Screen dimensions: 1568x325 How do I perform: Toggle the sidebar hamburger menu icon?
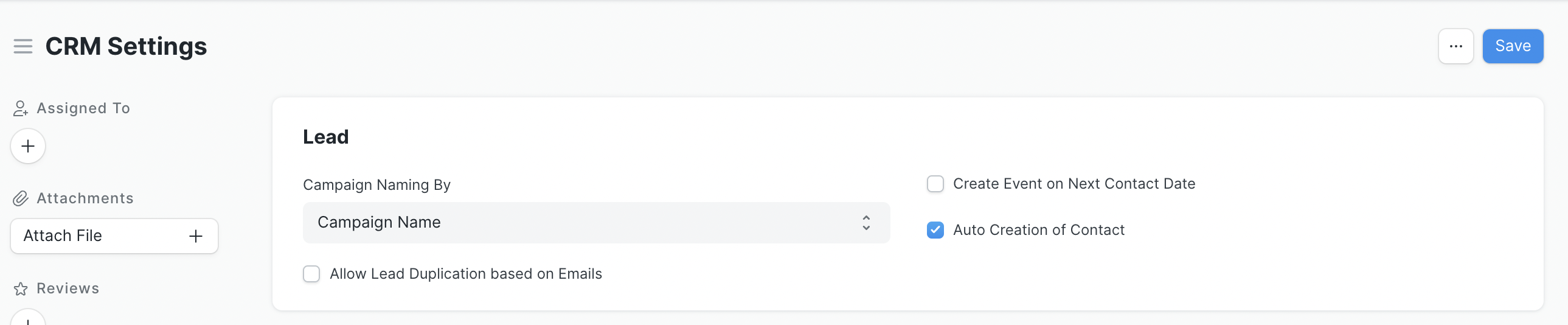pyautogui.click(x=23, y=46)
